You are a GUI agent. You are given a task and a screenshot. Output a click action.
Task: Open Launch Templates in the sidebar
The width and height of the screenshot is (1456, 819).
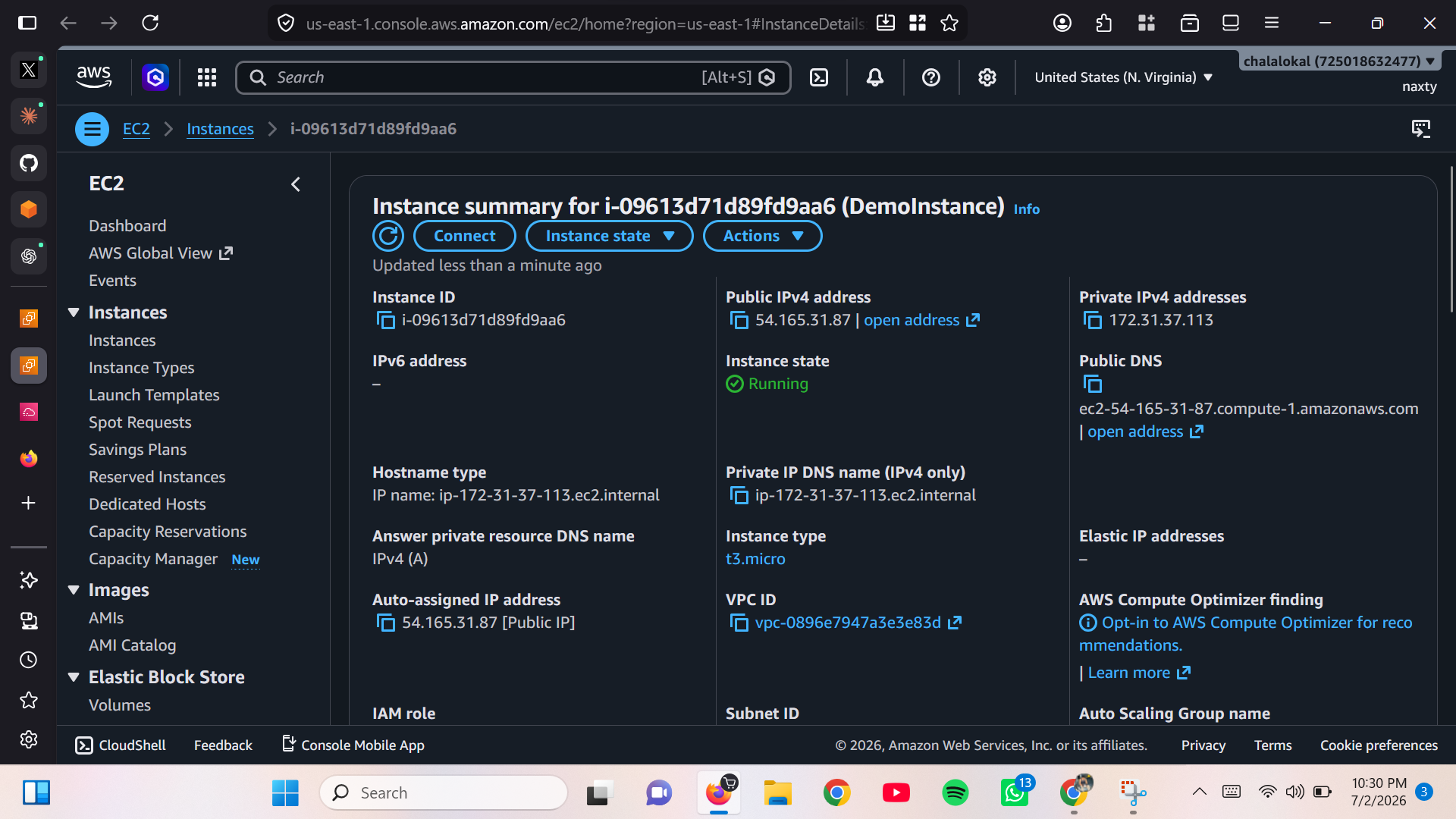pyautogui.click(x=154, y=395)
